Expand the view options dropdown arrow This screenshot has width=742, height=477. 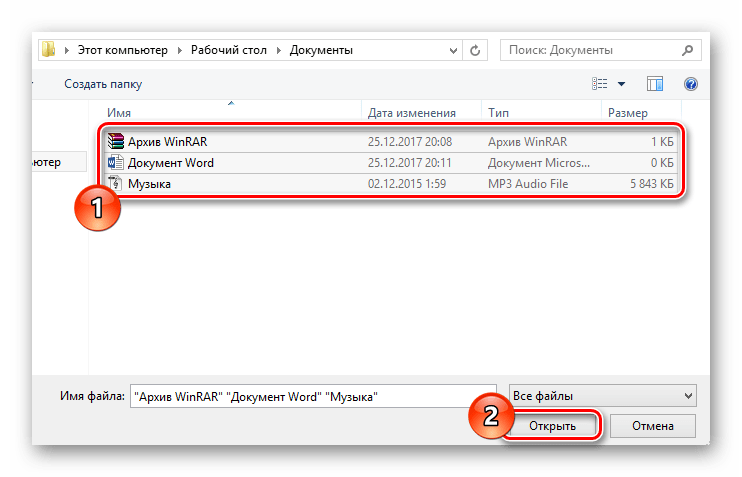pos(621,84)
